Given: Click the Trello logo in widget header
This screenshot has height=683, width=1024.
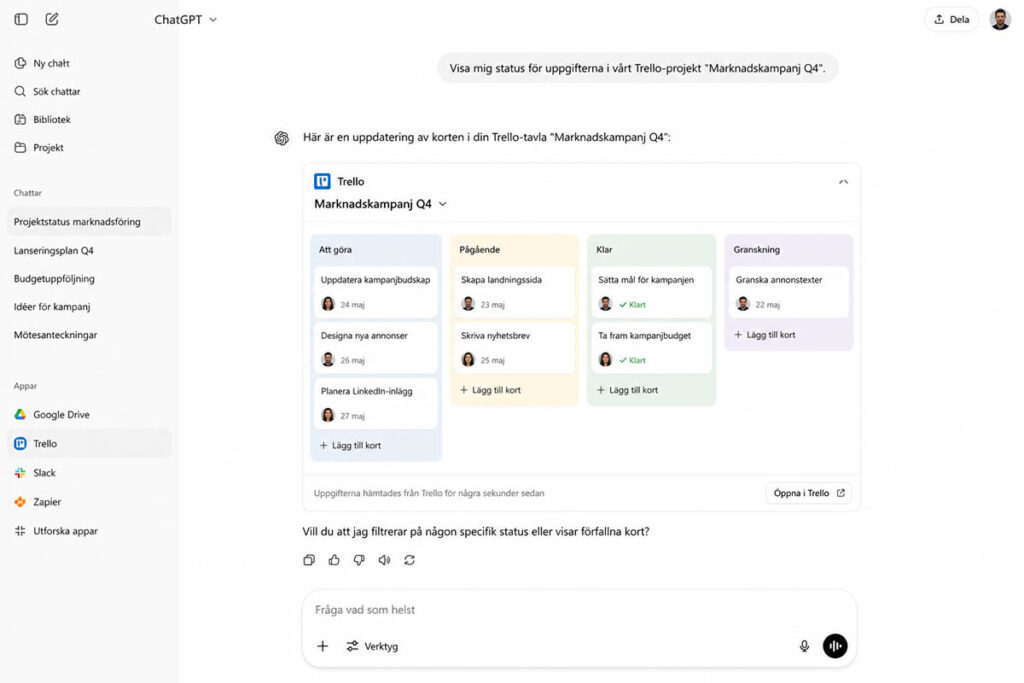Looking at the screenshot, I should pos(322,181).
